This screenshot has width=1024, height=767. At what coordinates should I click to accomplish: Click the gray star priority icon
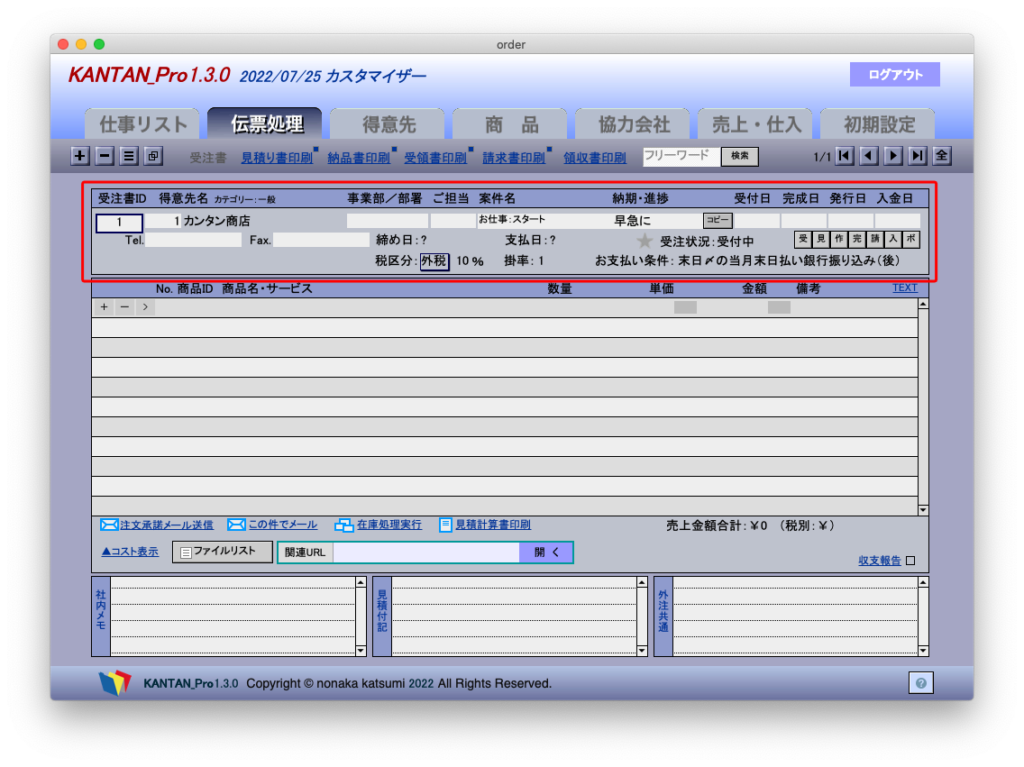[645, 241]
